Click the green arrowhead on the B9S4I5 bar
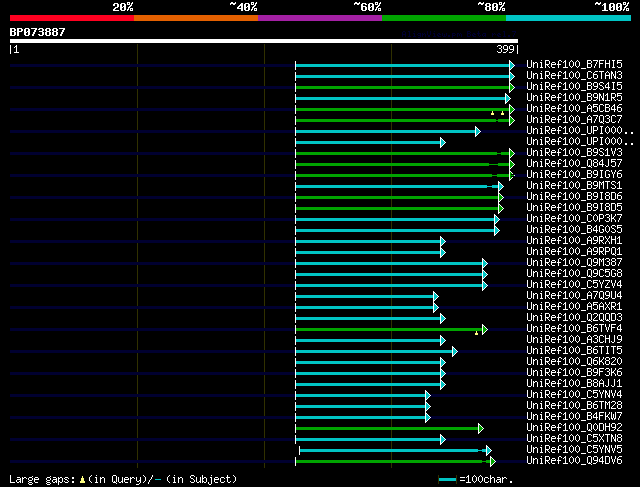This screenshot has width=640, height=487. click(x=512, y=87)
